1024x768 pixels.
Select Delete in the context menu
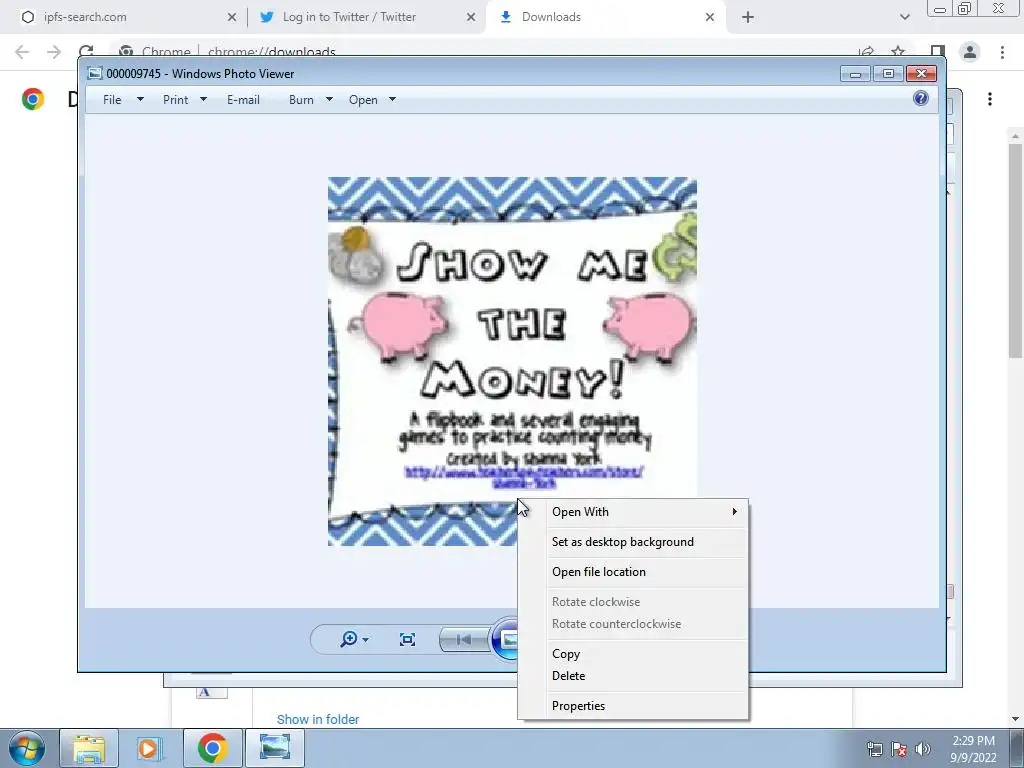[x=633, y=676]
